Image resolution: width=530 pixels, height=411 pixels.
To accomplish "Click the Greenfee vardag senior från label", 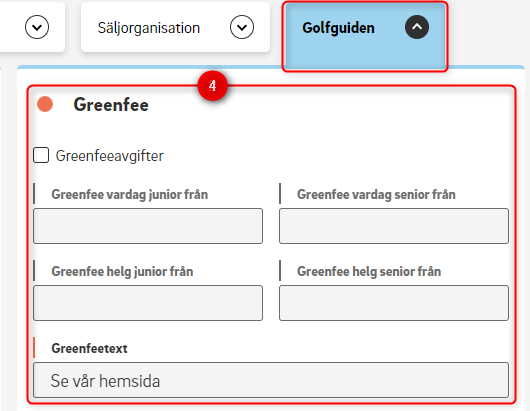I will click(x=376, y=195).
